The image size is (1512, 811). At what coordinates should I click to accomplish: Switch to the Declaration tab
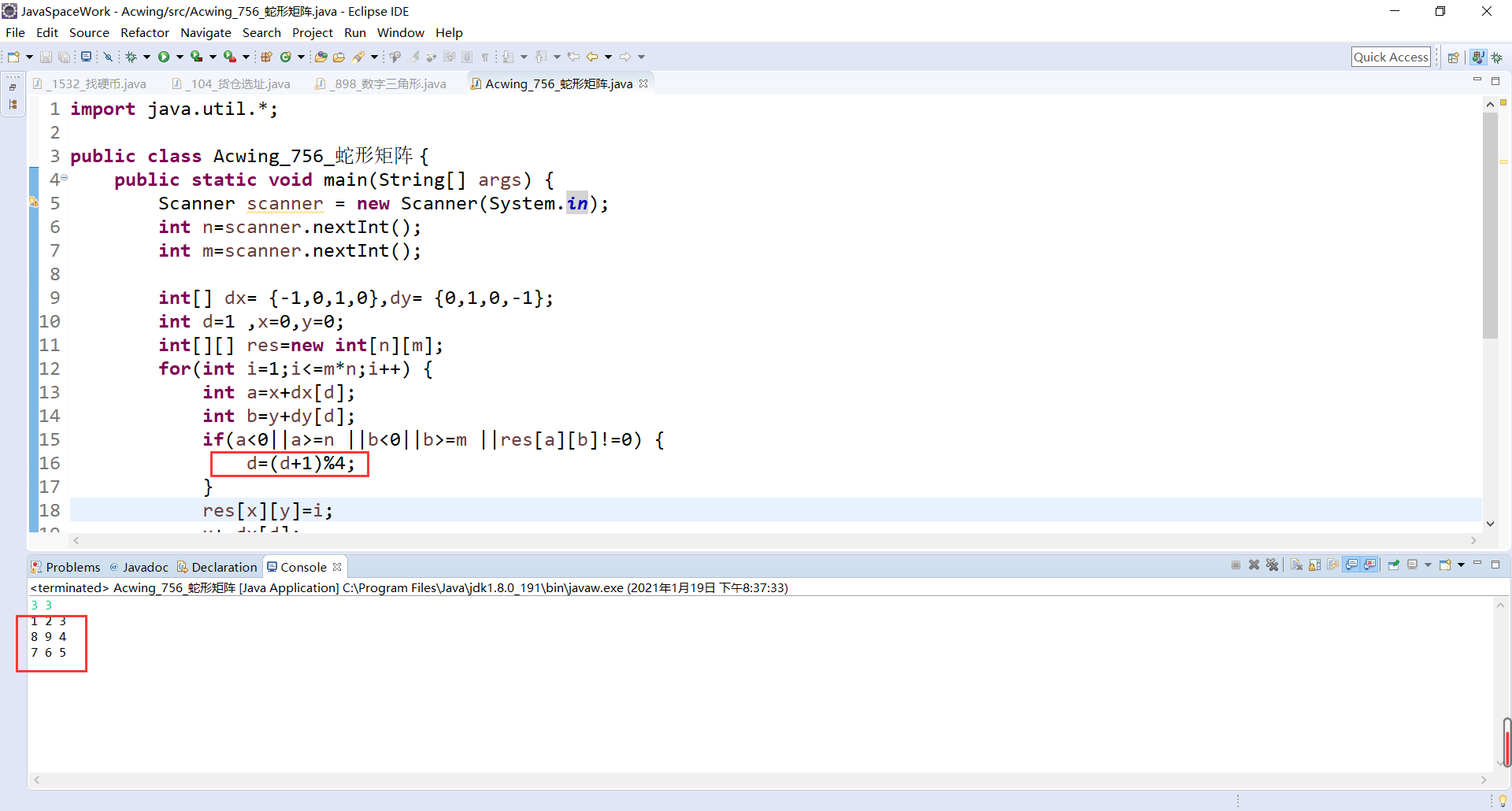click(x=217, y=567)
